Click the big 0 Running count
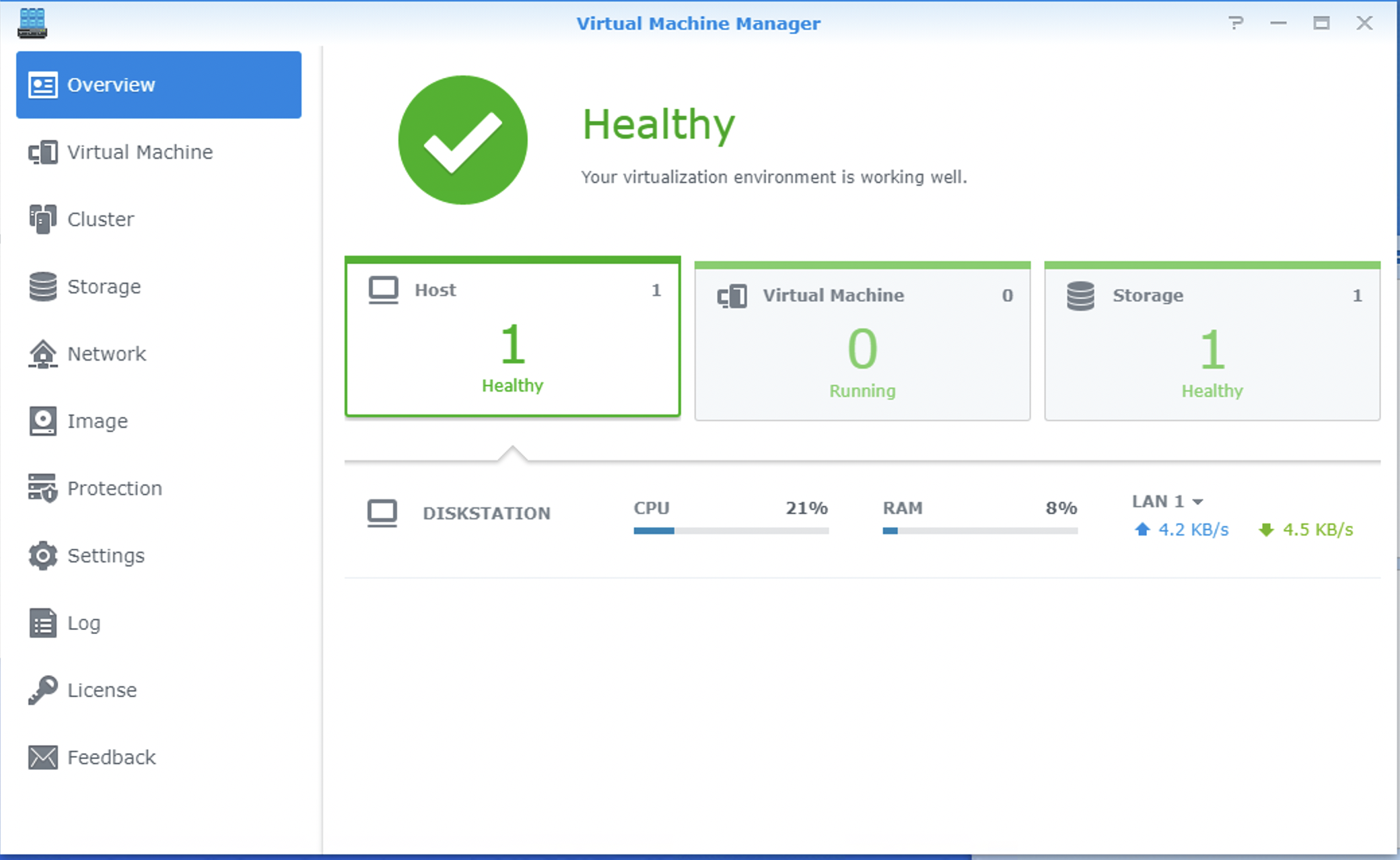The image size is (1400, 860). click(x=862, y=349)
